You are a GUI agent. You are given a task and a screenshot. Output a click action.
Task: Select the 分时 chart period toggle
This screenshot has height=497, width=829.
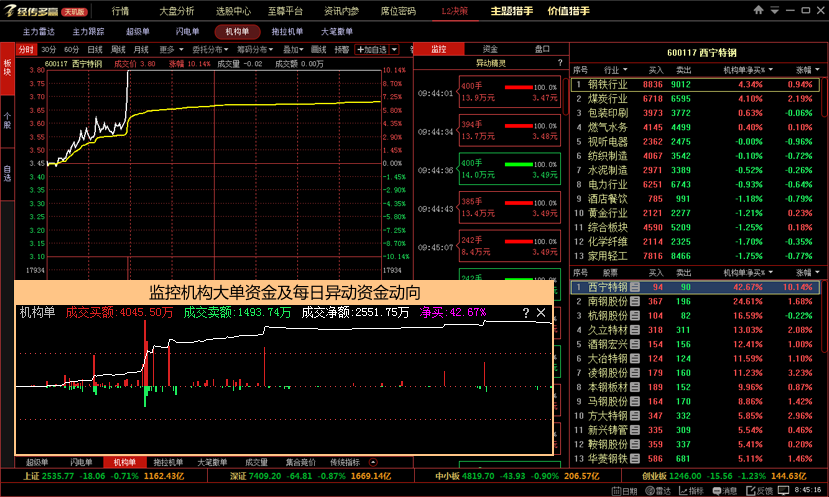[26, 50]
